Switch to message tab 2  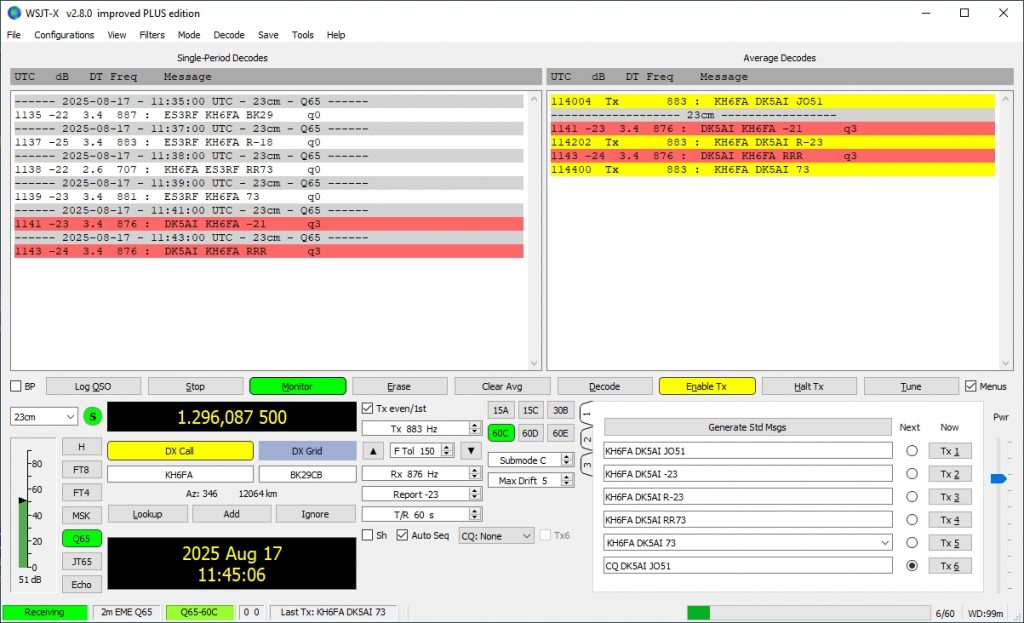point(586,437)
